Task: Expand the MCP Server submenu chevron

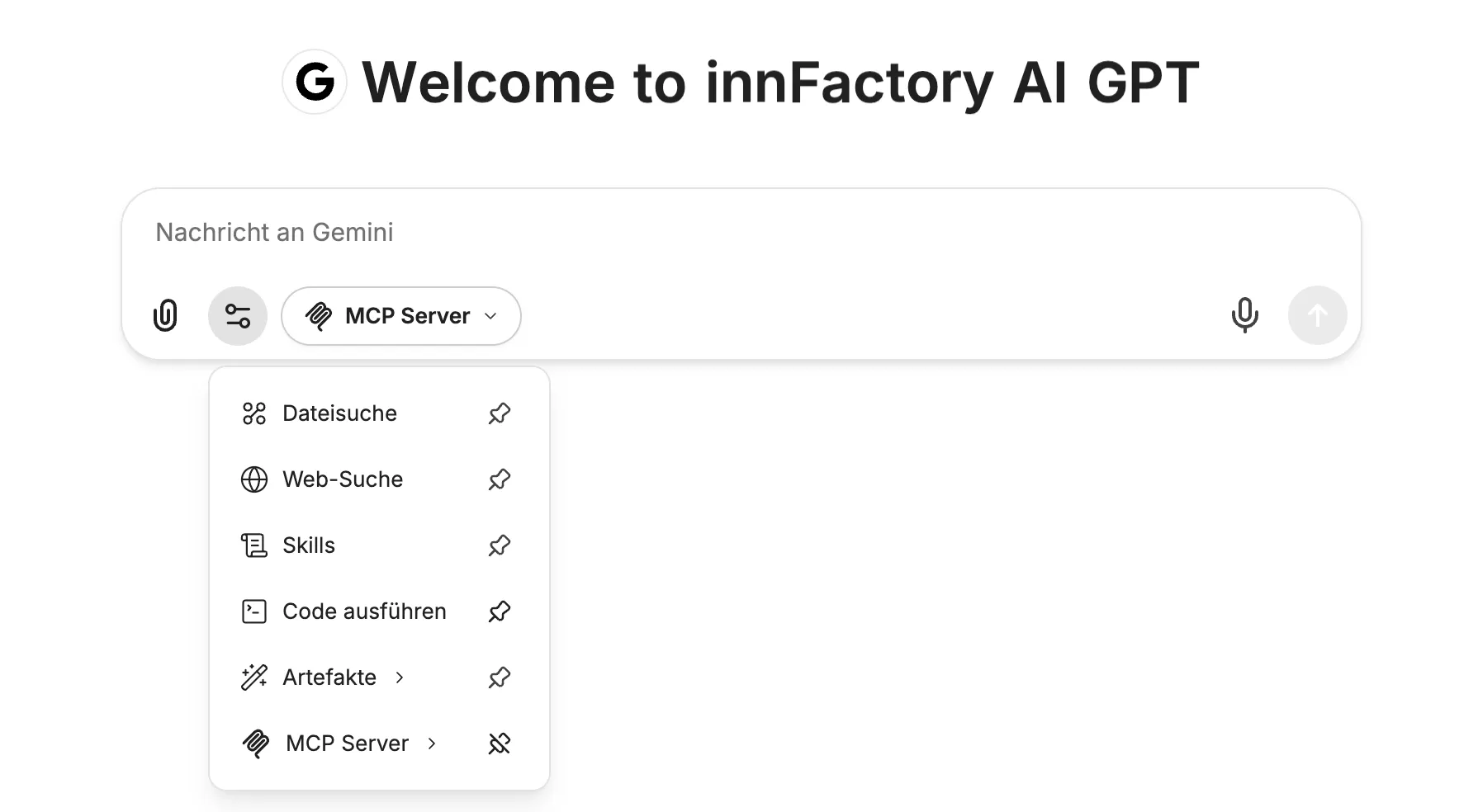Action: (432, 744)
